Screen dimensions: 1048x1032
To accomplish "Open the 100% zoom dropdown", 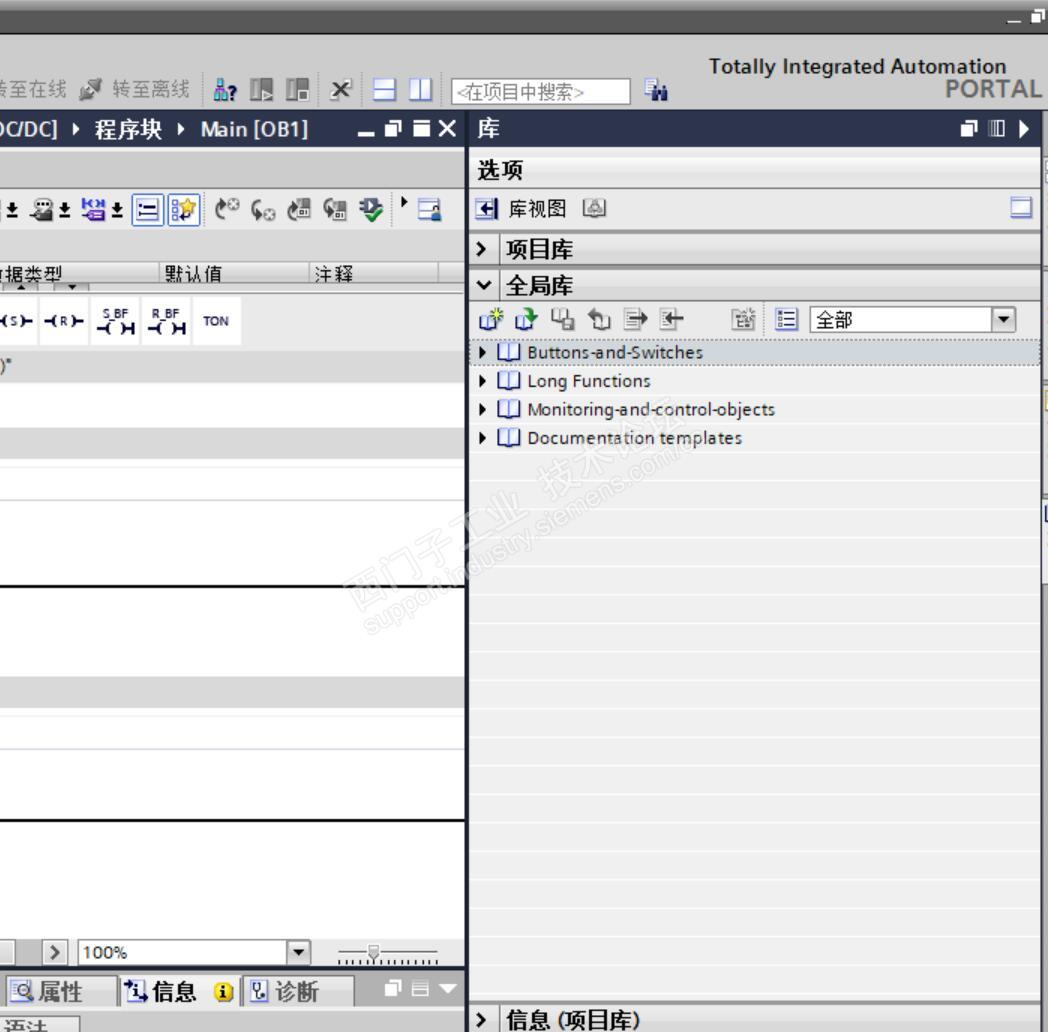I will click(299, 952).
